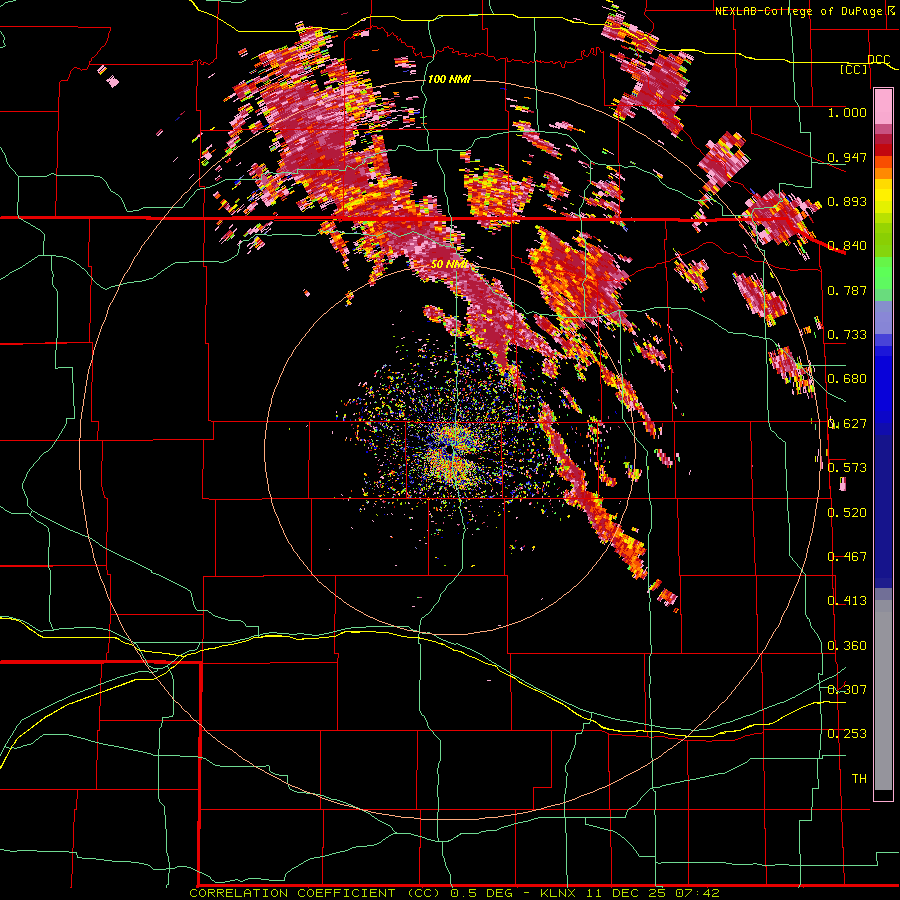Pick the light pink legend color segment
Screen dimensions: 900x900
point(883,107)
